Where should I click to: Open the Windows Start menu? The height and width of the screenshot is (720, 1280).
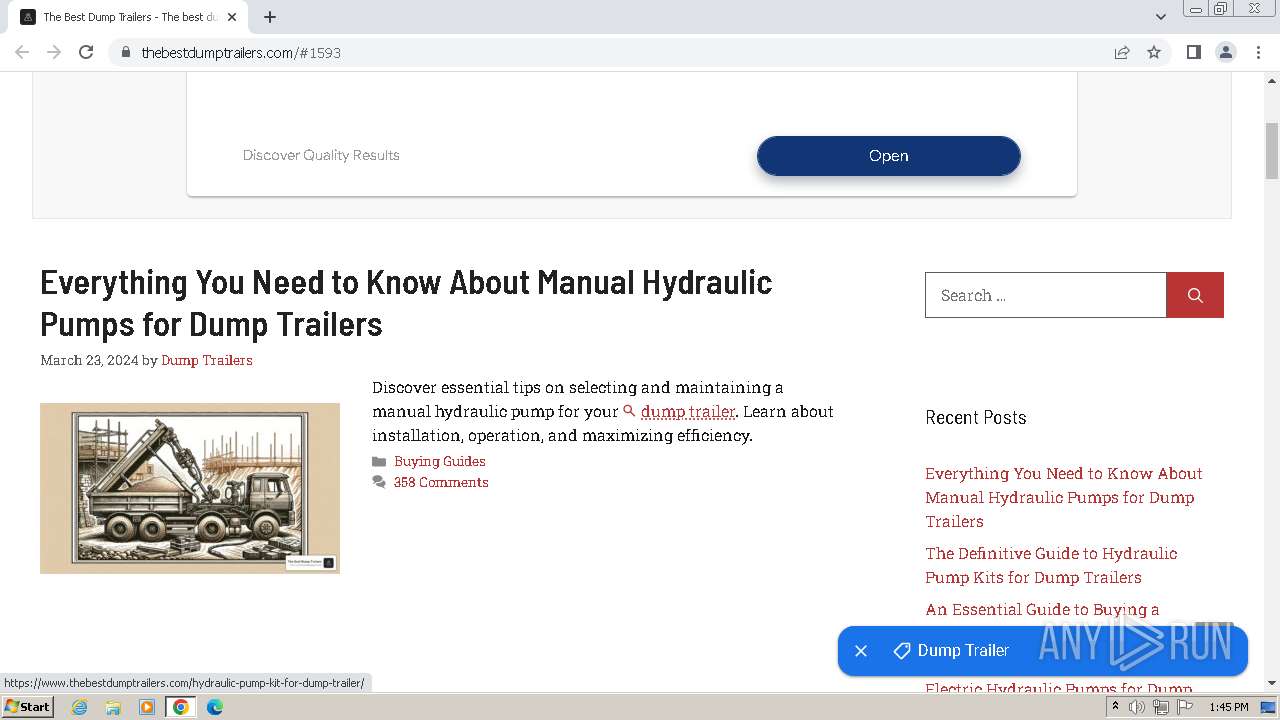(x=27, y=707)
